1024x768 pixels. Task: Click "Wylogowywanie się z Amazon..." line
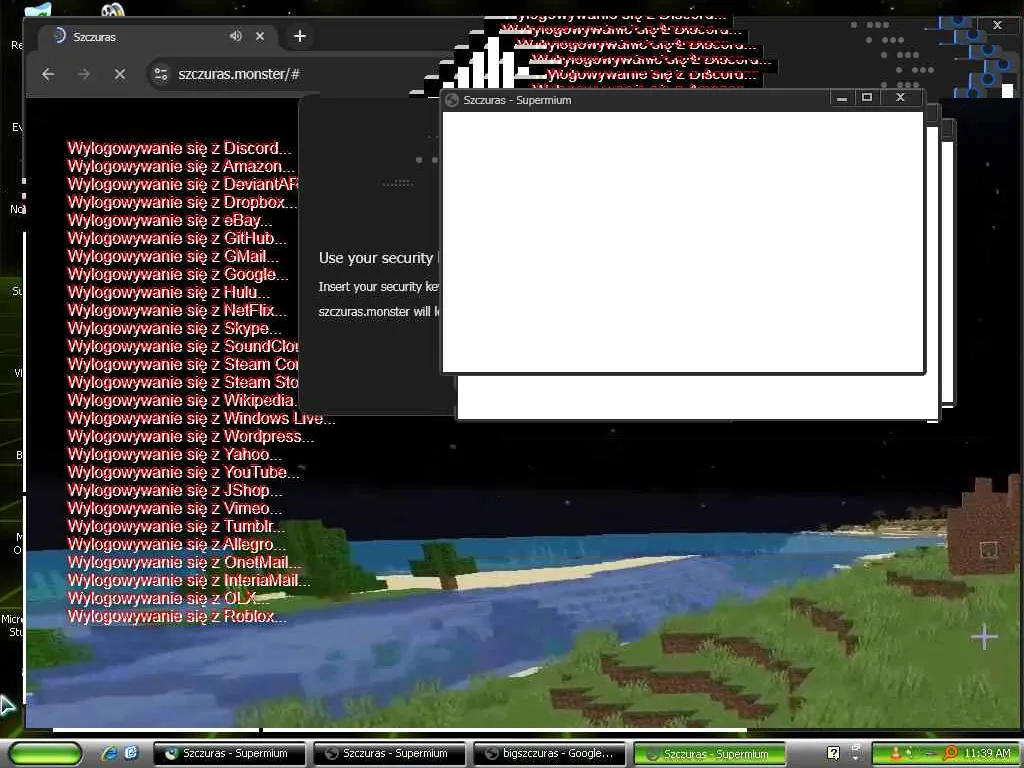tap(181, 167)
